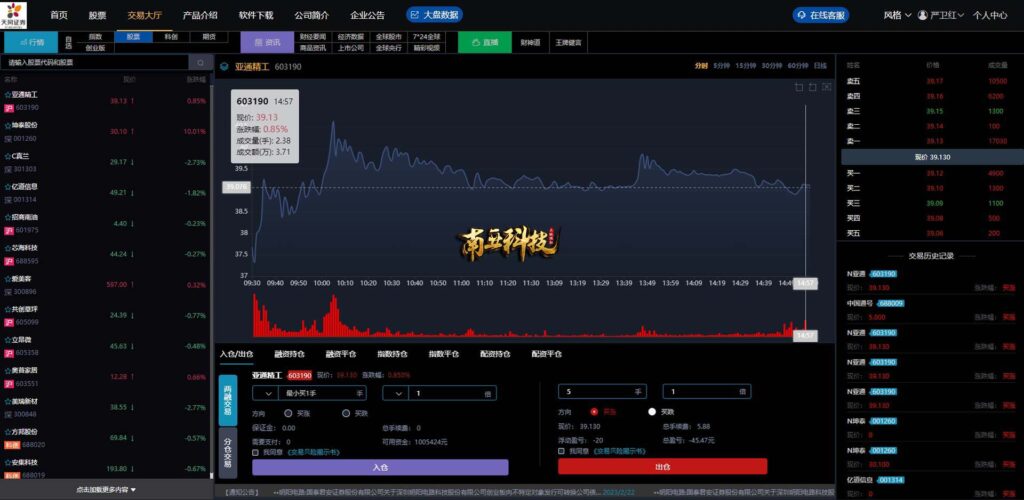
Task: Click the first chart zoom tool icon
Action: coord(798,87)
